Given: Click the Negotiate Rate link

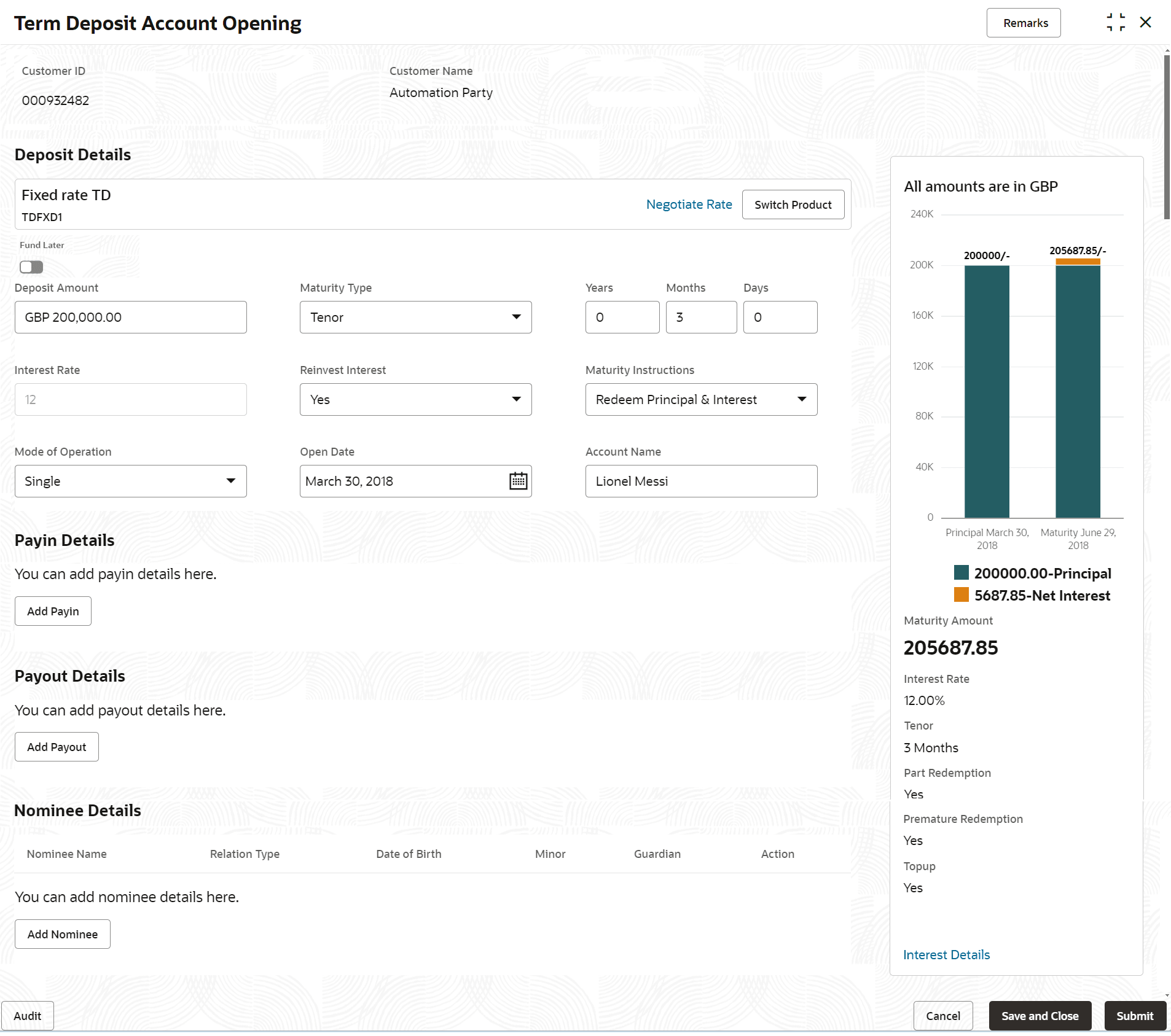Looking at the screenshot, I should point(689,204).
